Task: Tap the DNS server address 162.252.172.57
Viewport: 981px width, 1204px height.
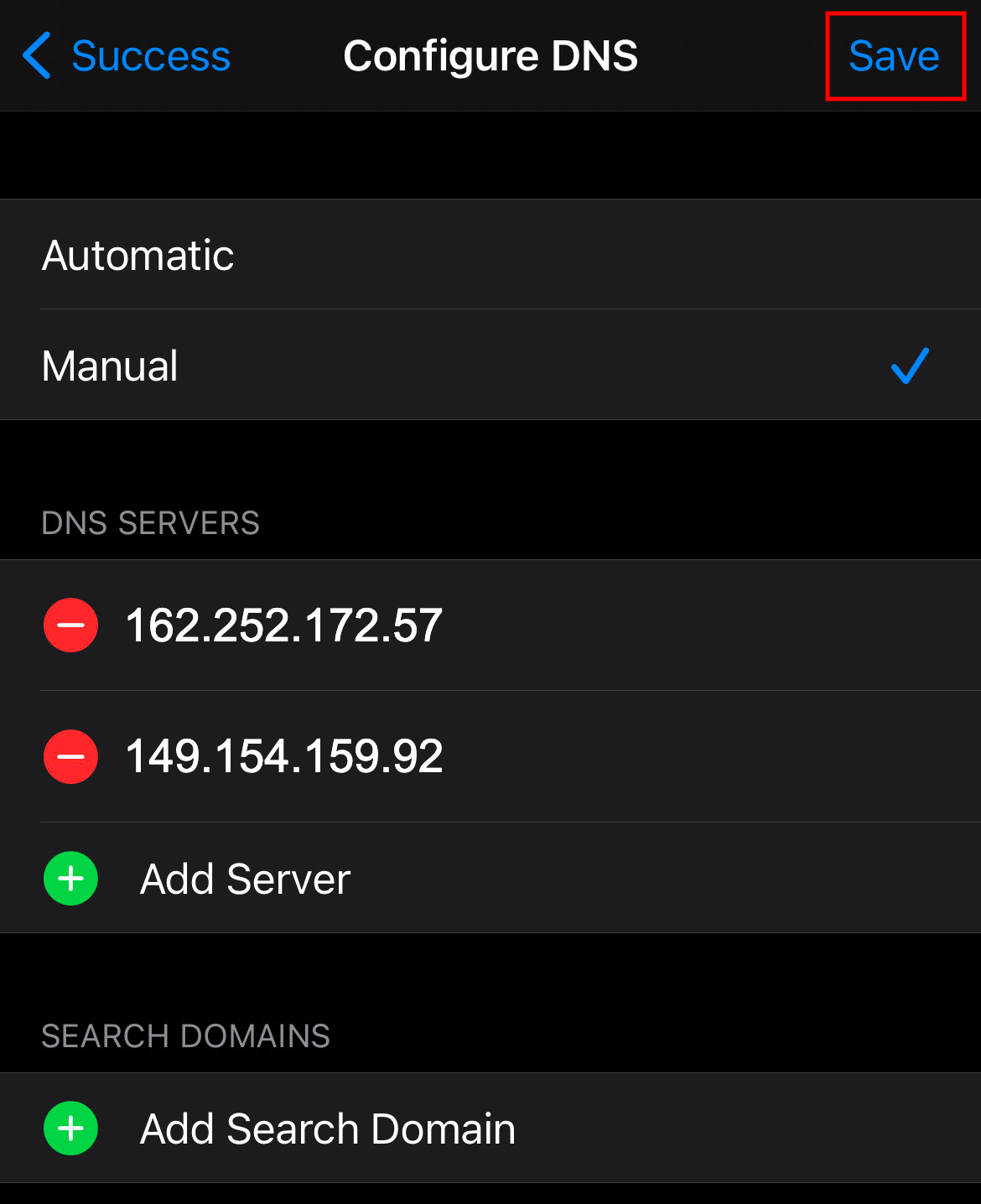Action: (x=283, y=625)
